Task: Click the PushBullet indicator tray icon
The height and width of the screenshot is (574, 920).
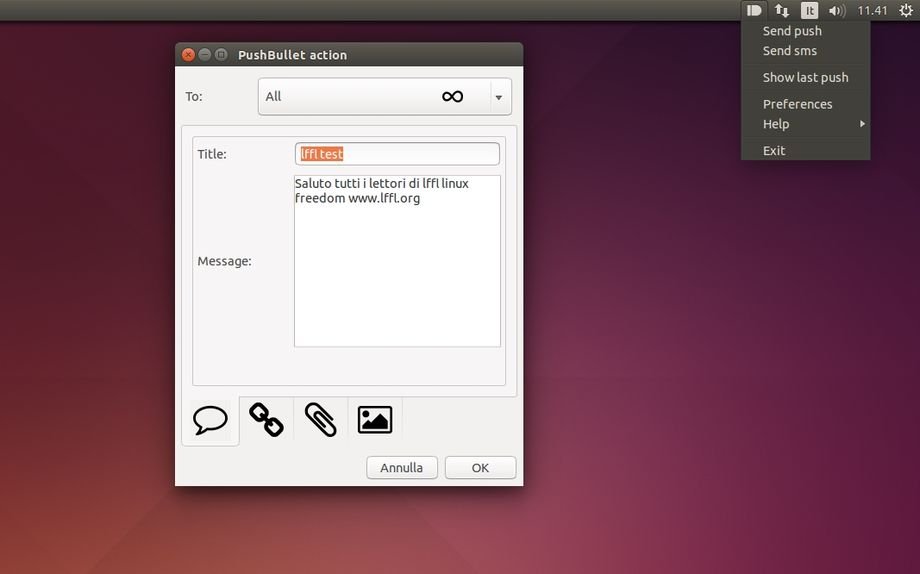Action: pos(754,10)
